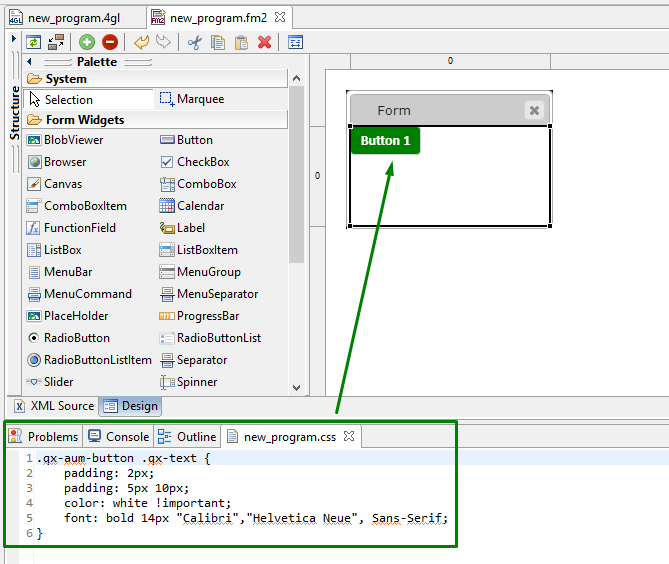Click the refresh icon in toolbar
The height and width of the screenshot is (564, 669).
(33, 42)
